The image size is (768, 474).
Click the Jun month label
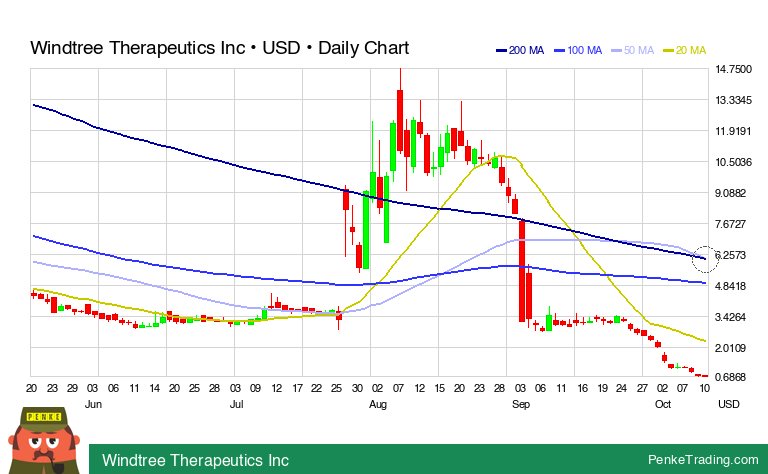pyautogui.click(x=93, y=404)
